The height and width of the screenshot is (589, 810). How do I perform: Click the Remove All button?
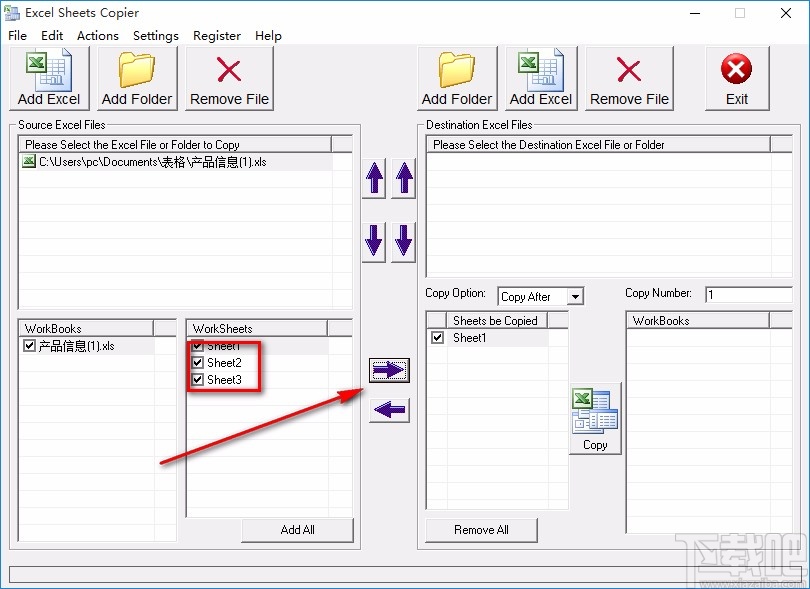tap(481, 530)
